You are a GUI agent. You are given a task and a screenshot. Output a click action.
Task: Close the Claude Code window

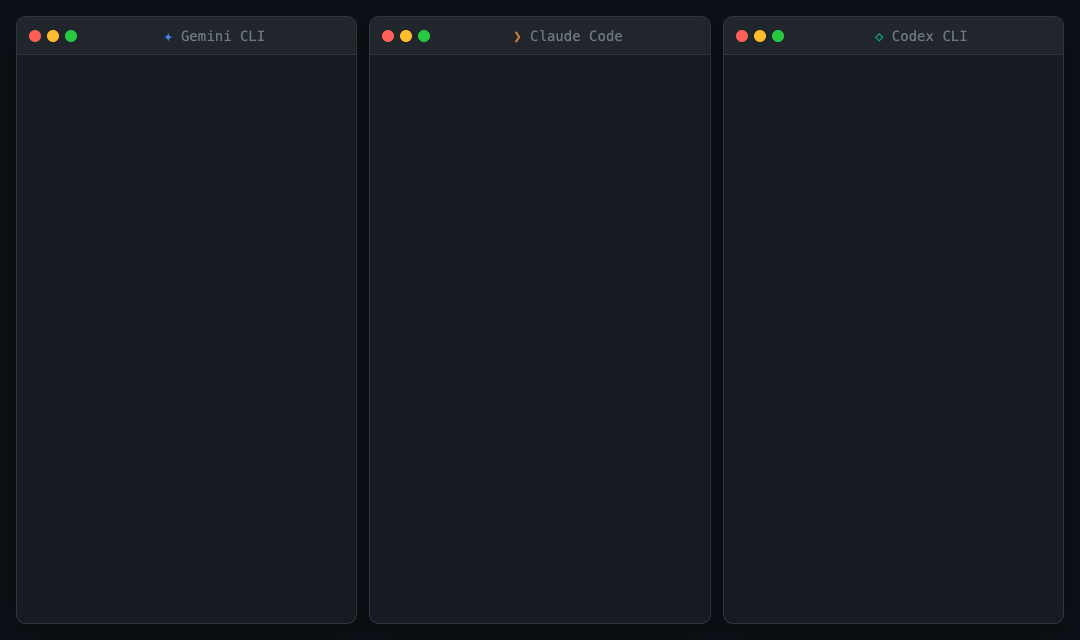tap(388, 35)
